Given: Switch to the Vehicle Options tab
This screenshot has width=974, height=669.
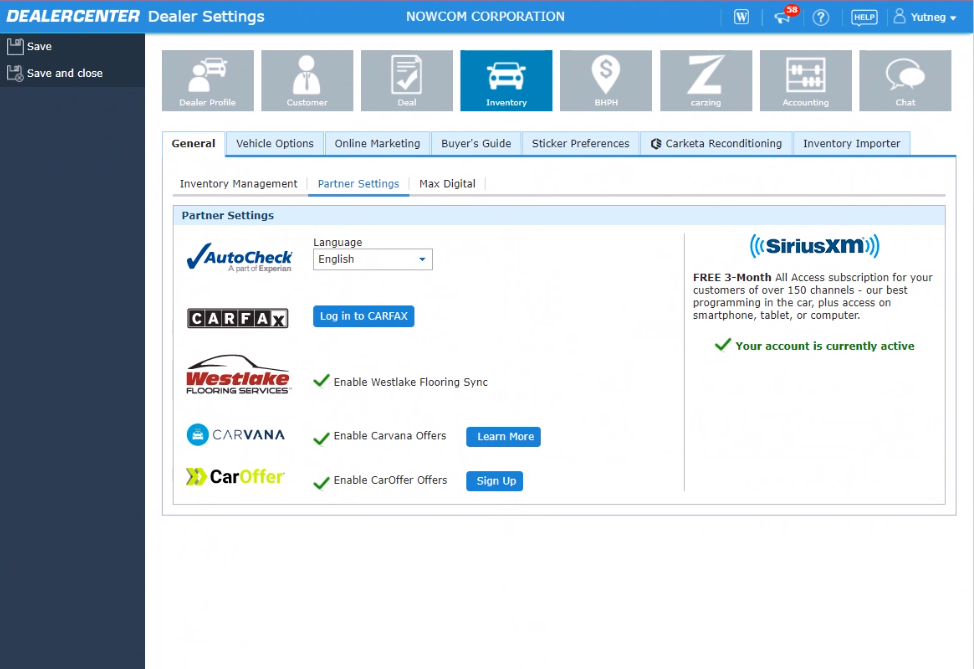Looking at the screenshot, I should 275,143.
